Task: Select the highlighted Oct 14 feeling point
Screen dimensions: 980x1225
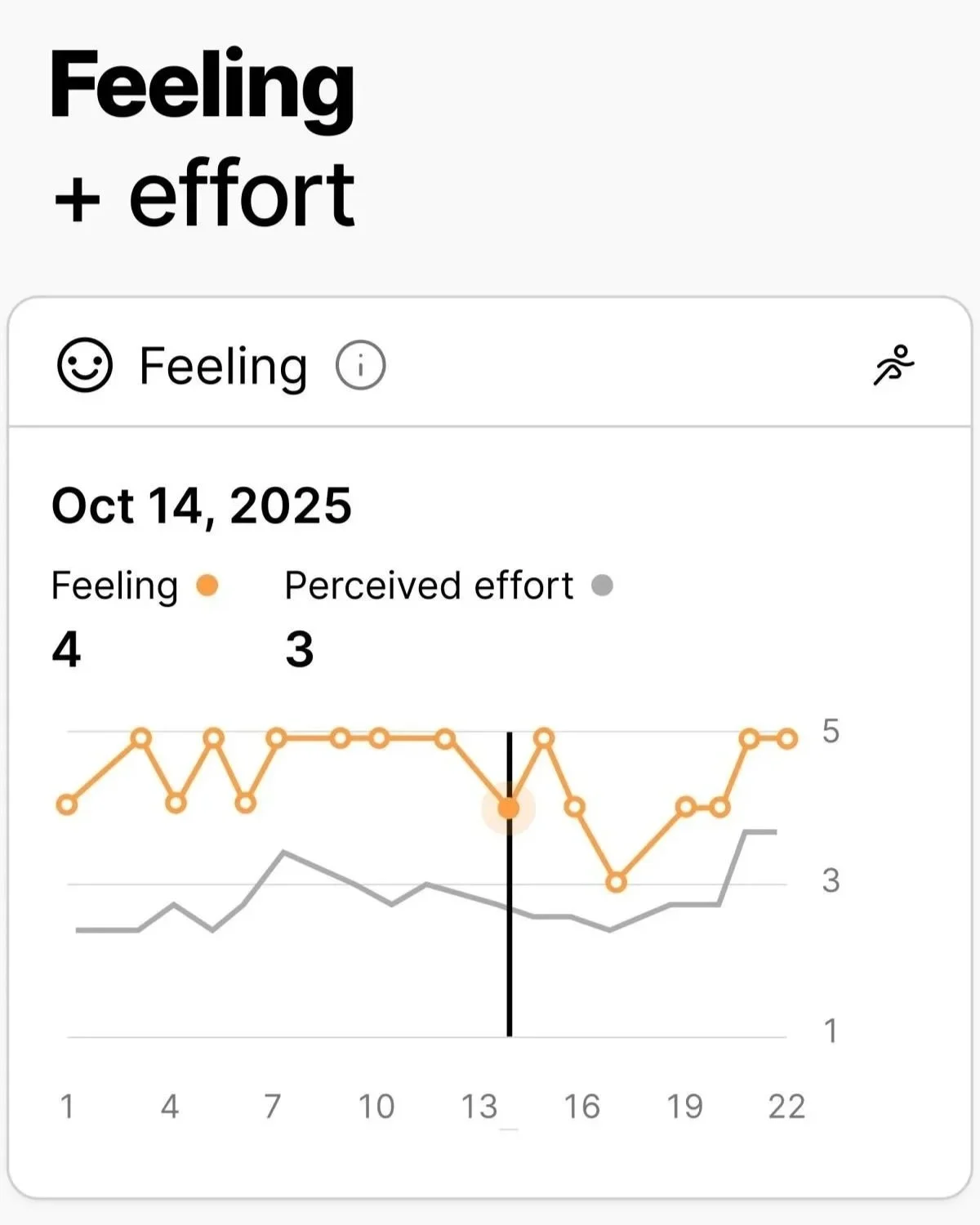Action: [x=509, y=808]
